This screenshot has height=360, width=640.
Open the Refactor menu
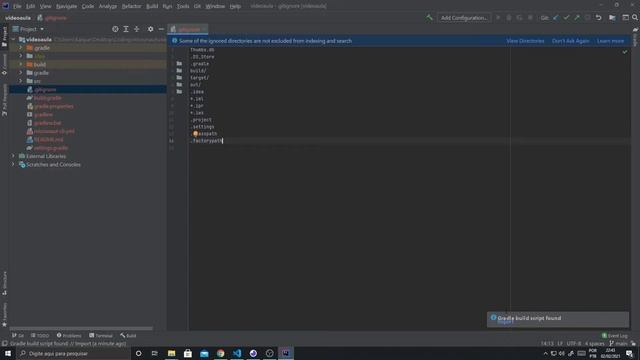click(131, 6)
